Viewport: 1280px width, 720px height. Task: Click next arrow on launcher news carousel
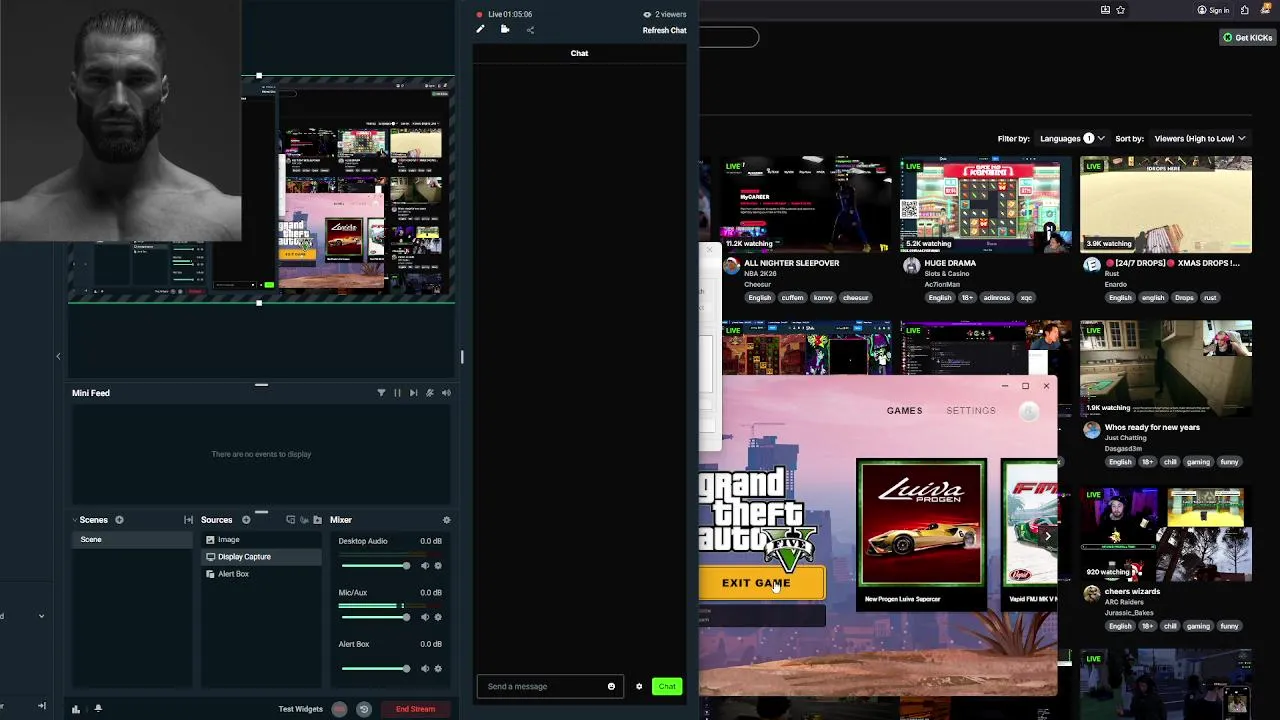1047,536
